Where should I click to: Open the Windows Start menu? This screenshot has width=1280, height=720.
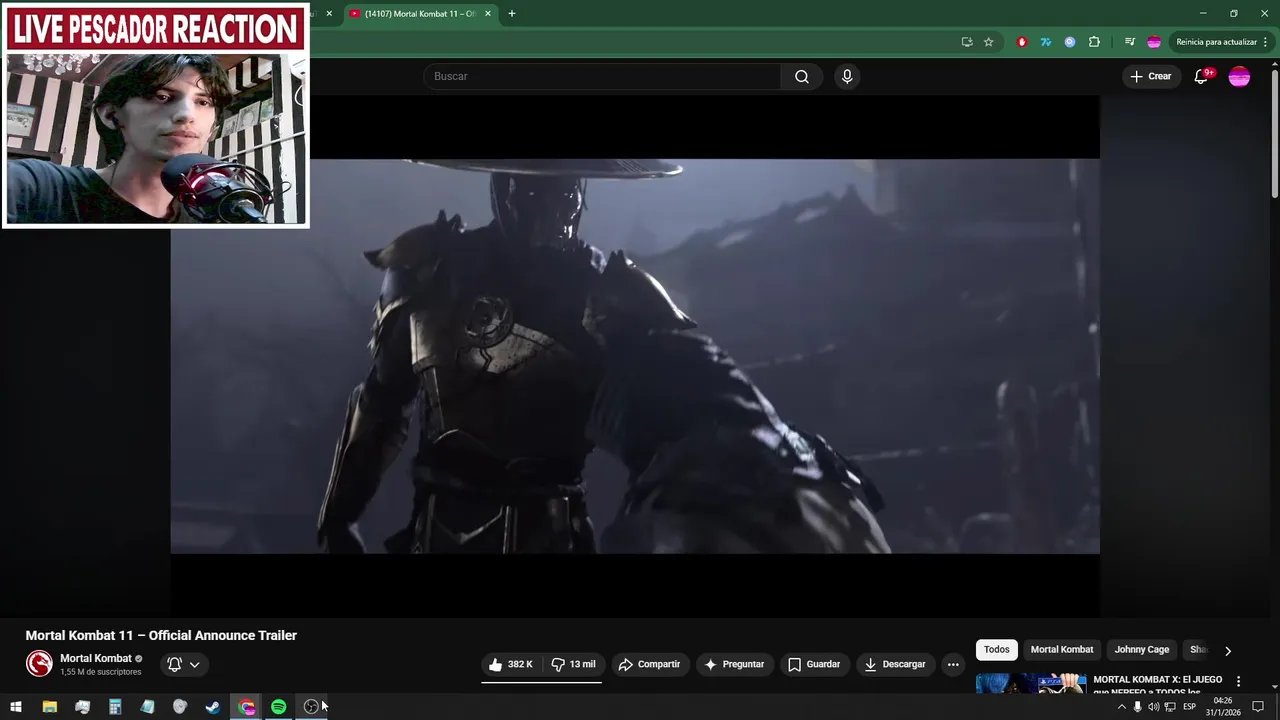16,707
